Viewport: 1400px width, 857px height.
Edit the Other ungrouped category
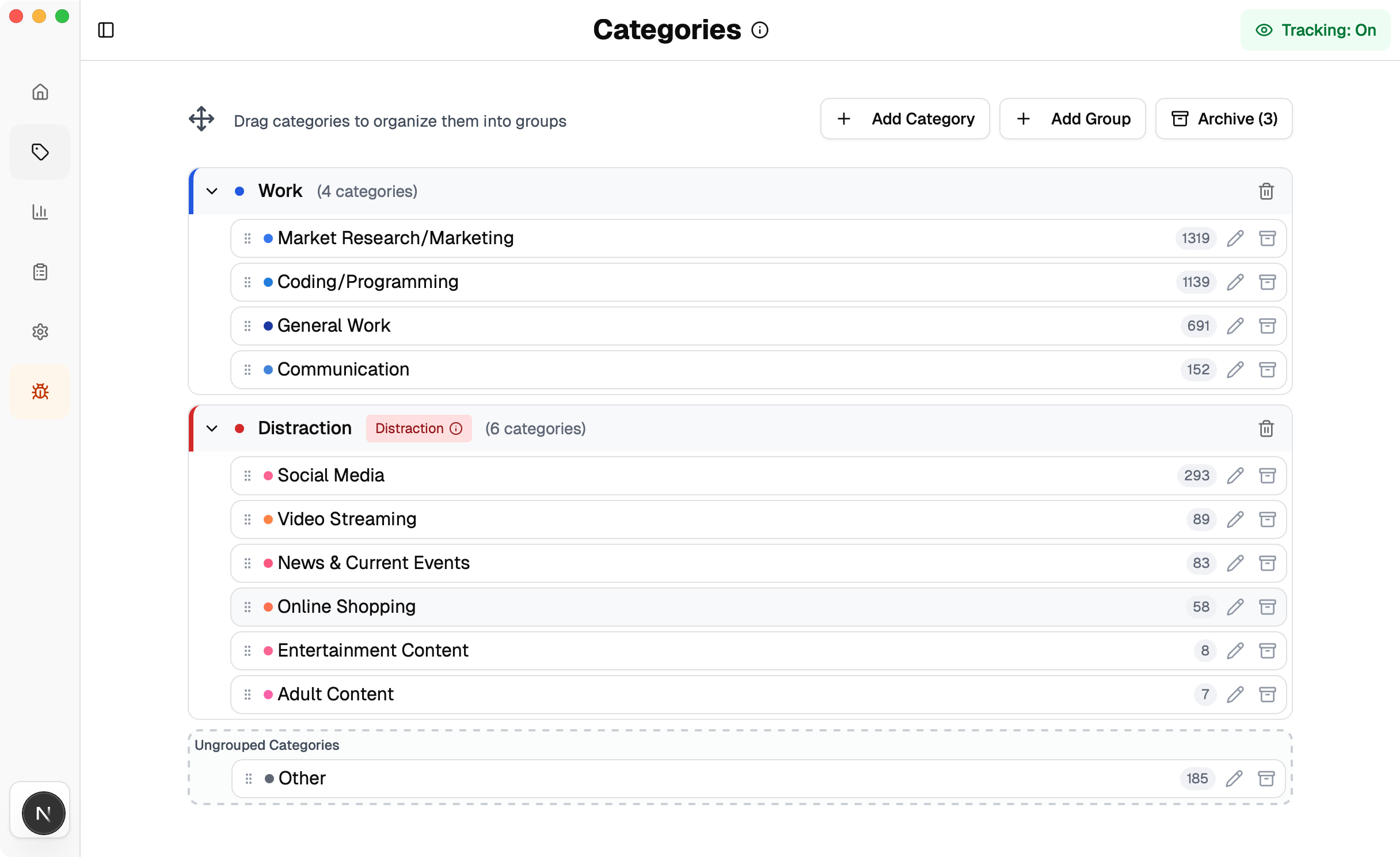1234,778
